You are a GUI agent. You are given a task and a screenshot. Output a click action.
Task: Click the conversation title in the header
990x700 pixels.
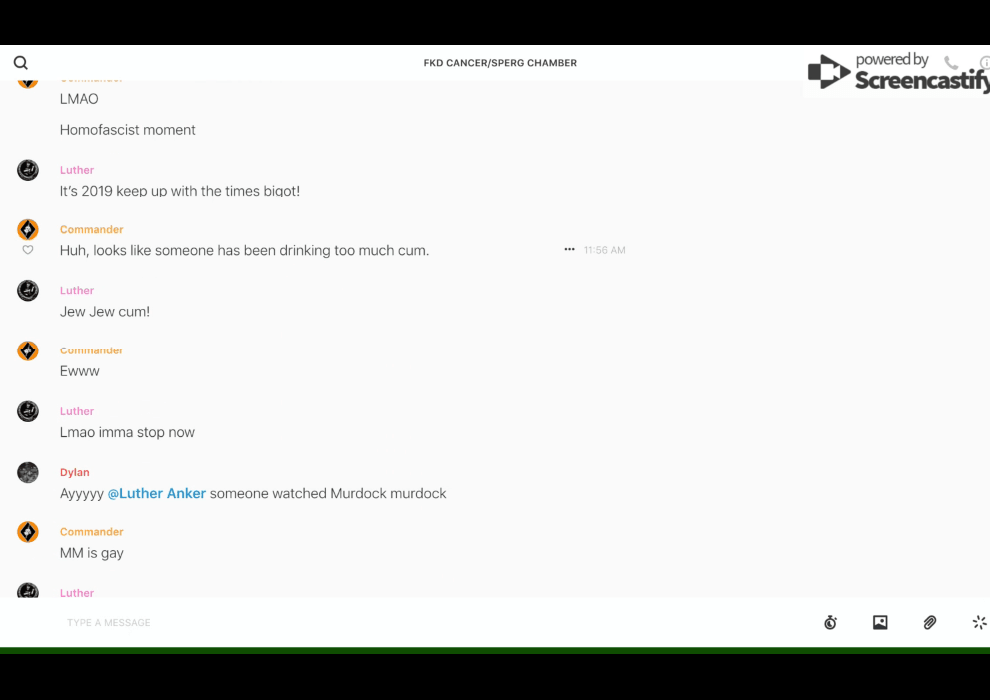(500, 63)
